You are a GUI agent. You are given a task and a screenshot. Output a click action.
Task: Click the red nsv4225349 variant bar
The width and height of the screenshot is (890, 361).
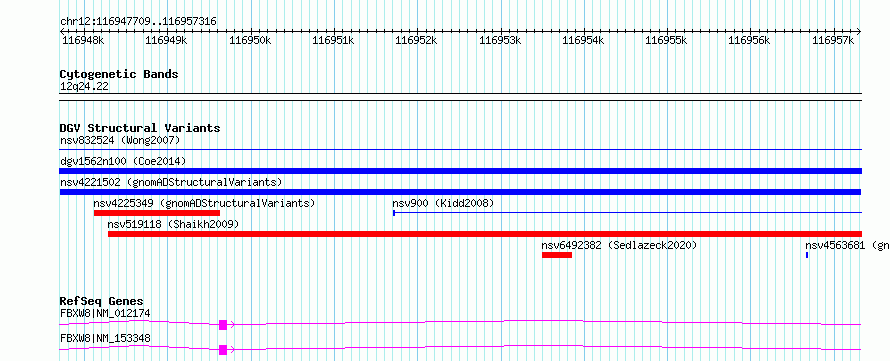click(x=157, y=213)
